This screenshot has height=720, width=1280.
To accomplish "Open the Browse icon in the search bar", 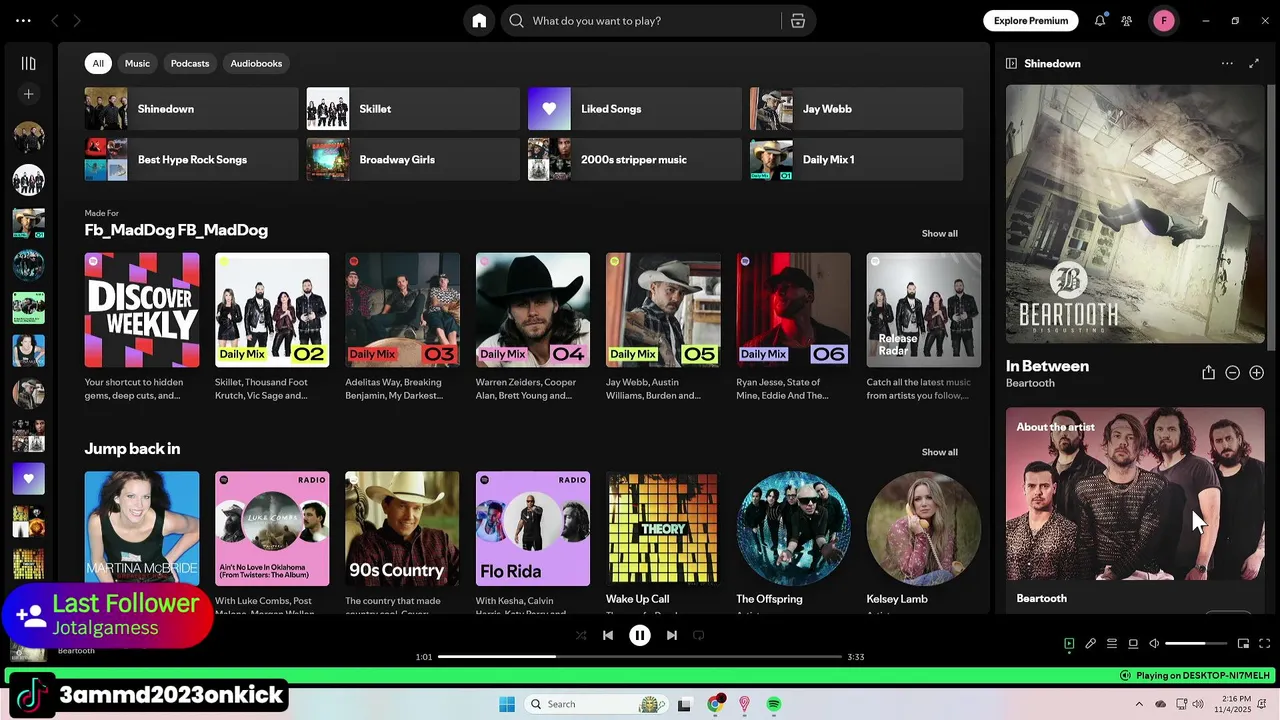I will click(798, 21).
